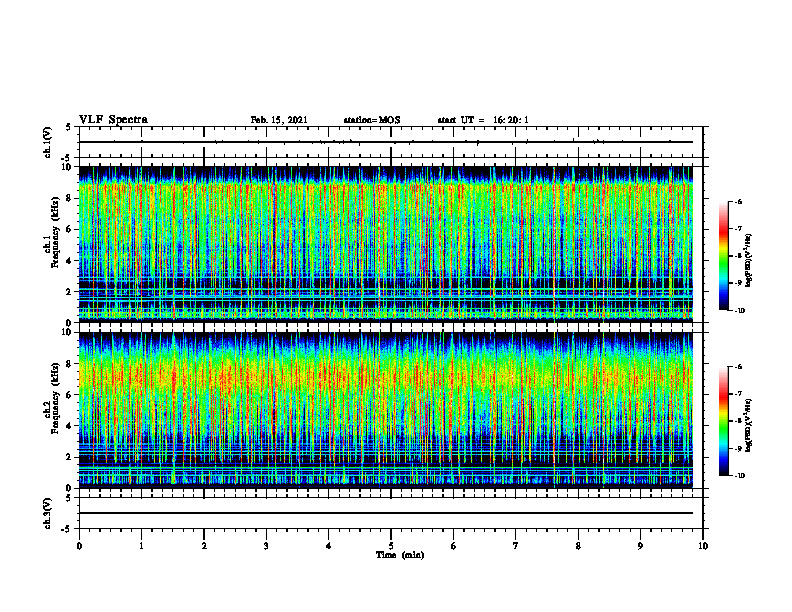Click Time axis tick label "3"
Screen dimensions: 792x612
(x=266, y=546)
